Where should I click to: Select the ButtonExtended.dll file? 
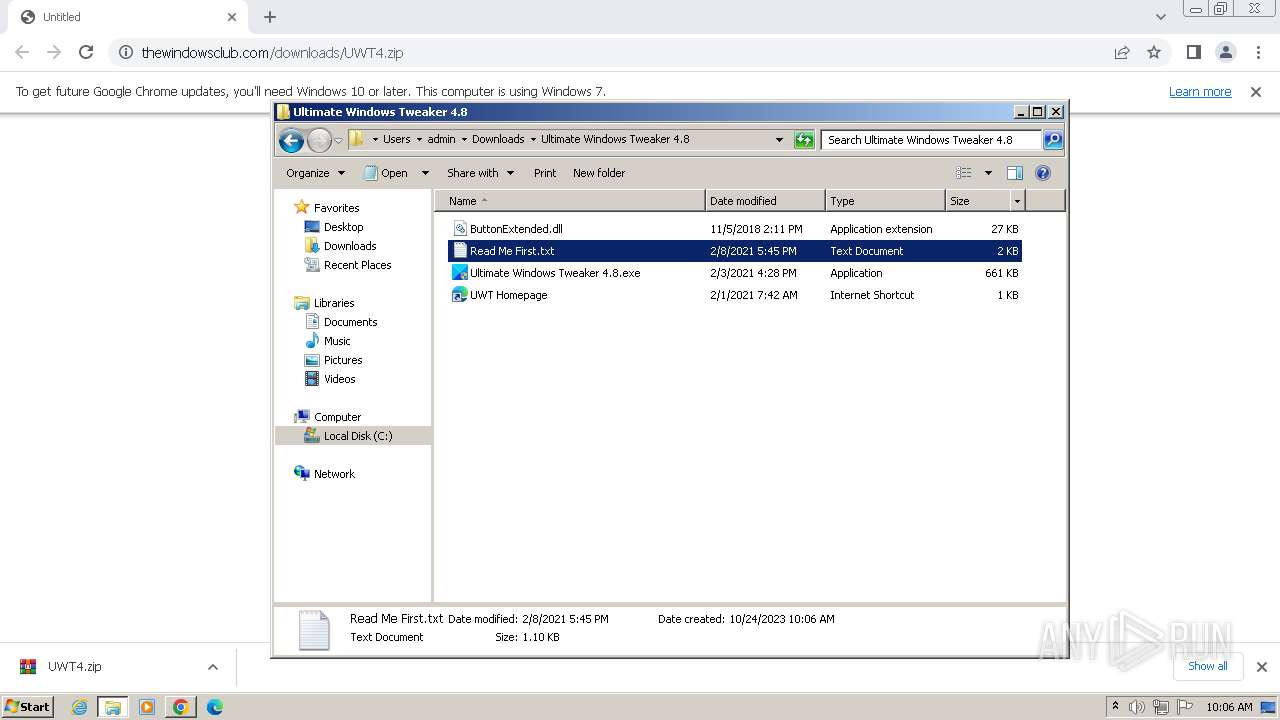(x=735, y=229)
